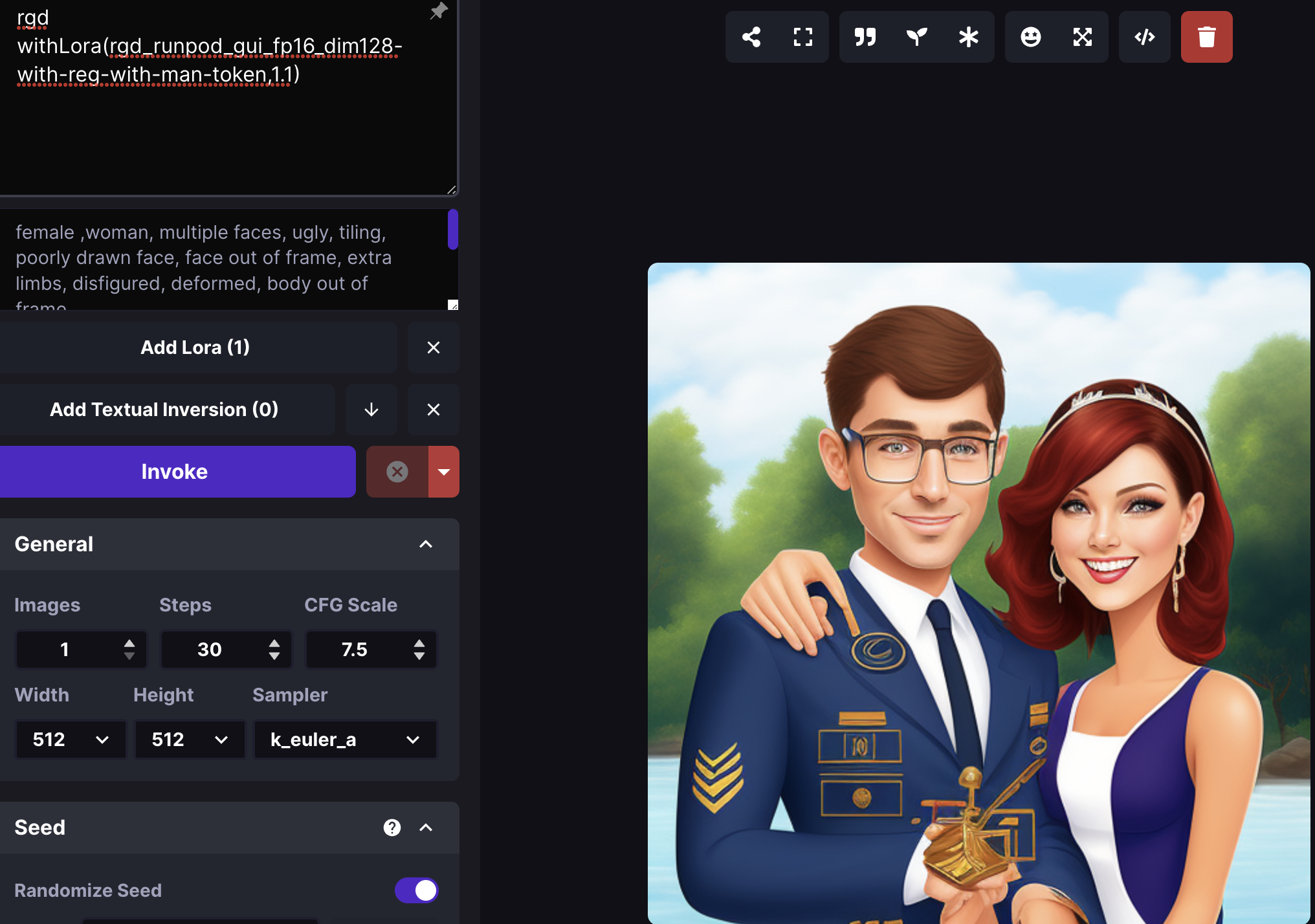Click the upscale expand-arrows icon

point(1082,37)
